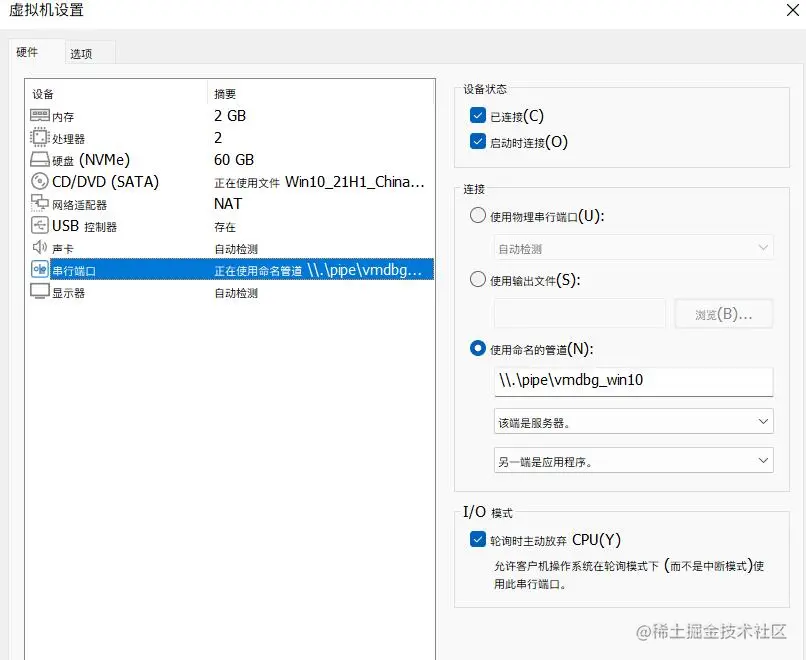This screenshot has width=806, height=660.
Task: Select the 硬盘 (NVMe) hard disk icon
Action: [x=37, y=159]
